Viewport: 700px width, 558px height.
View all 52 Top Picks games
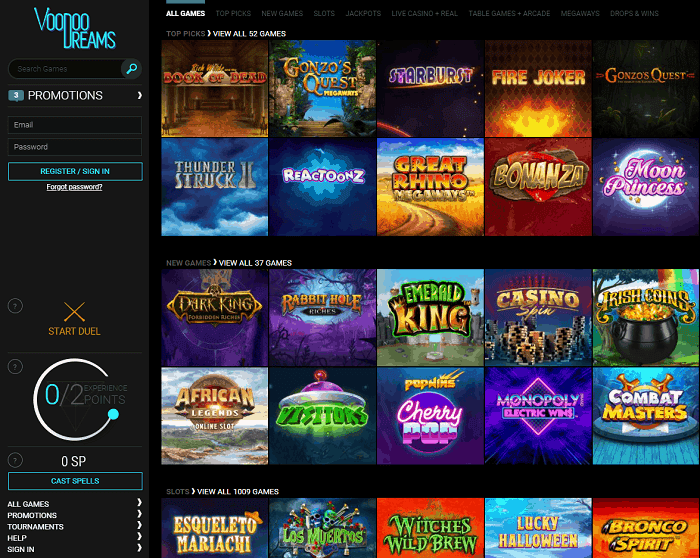249,33
